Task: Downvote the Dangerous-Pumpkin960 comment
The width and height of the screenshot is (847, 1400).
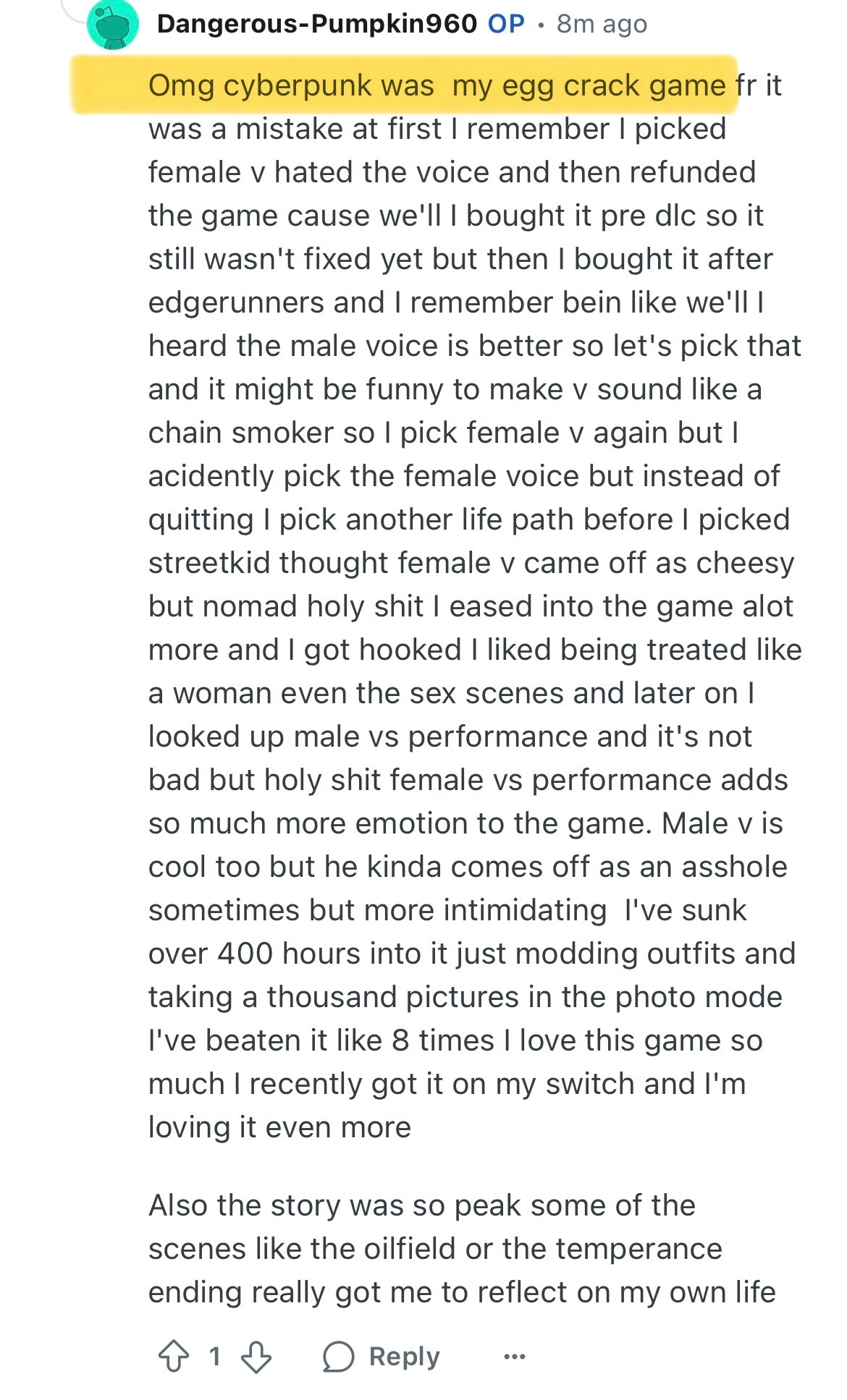Action: tap(256, 1357)
